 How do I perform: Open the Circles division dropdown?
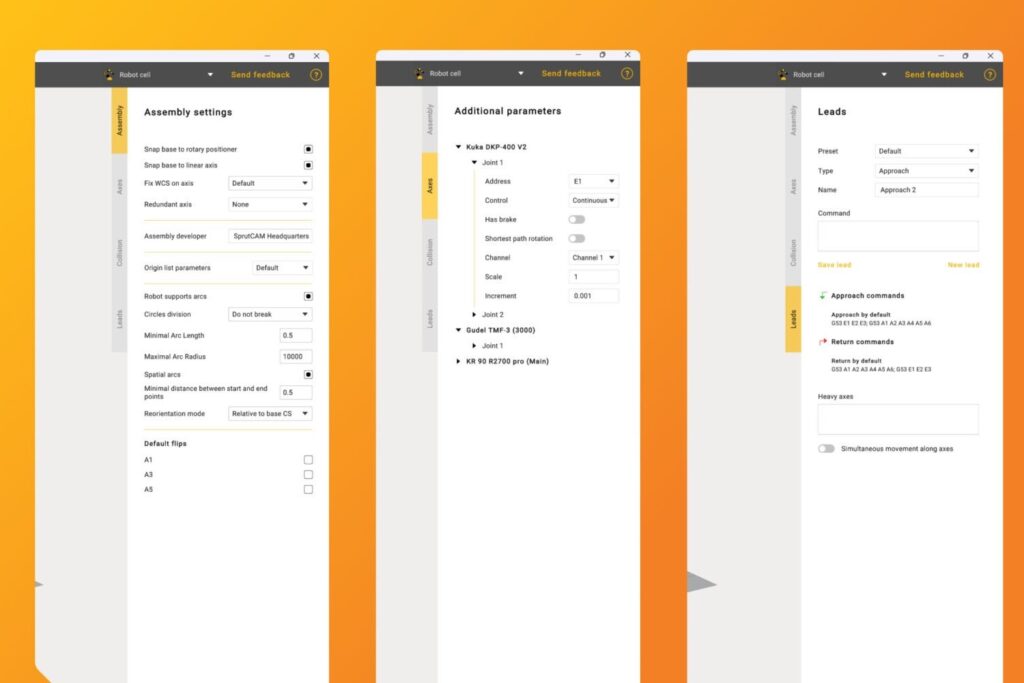pos(270,314)
